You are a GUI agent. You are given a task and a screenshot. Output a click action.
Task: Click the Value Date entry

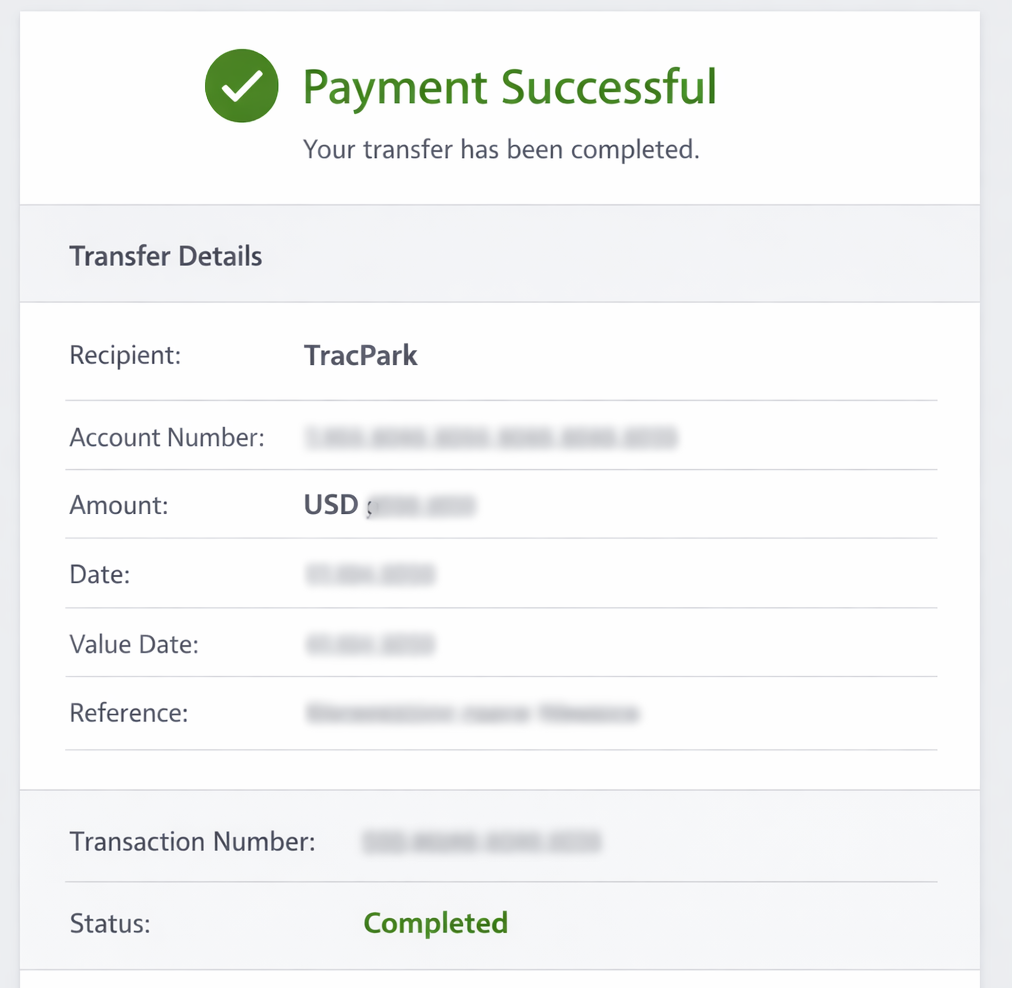(x=370, y=644)
